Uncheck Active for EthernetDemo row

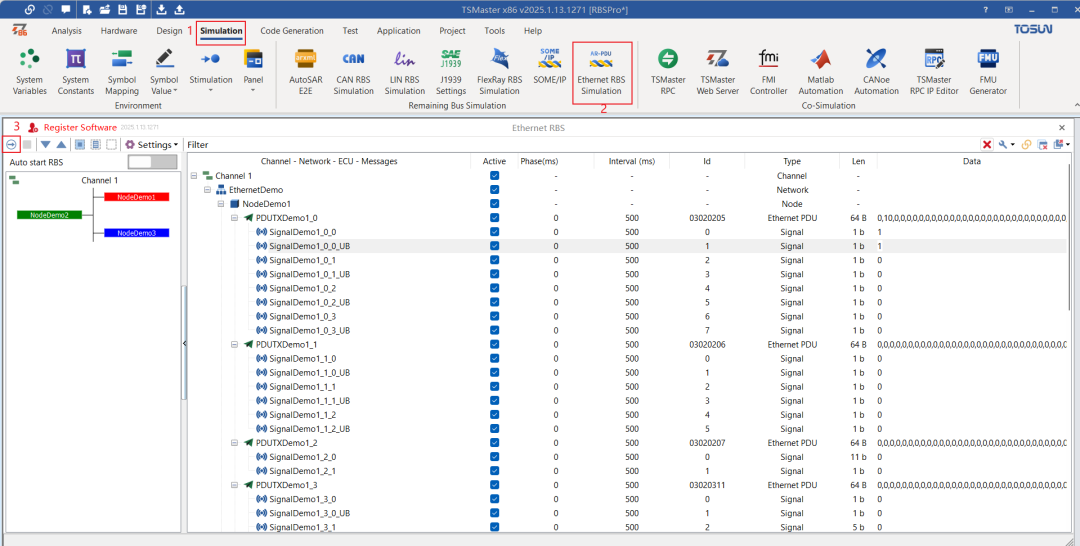click(x=494, y=189)
